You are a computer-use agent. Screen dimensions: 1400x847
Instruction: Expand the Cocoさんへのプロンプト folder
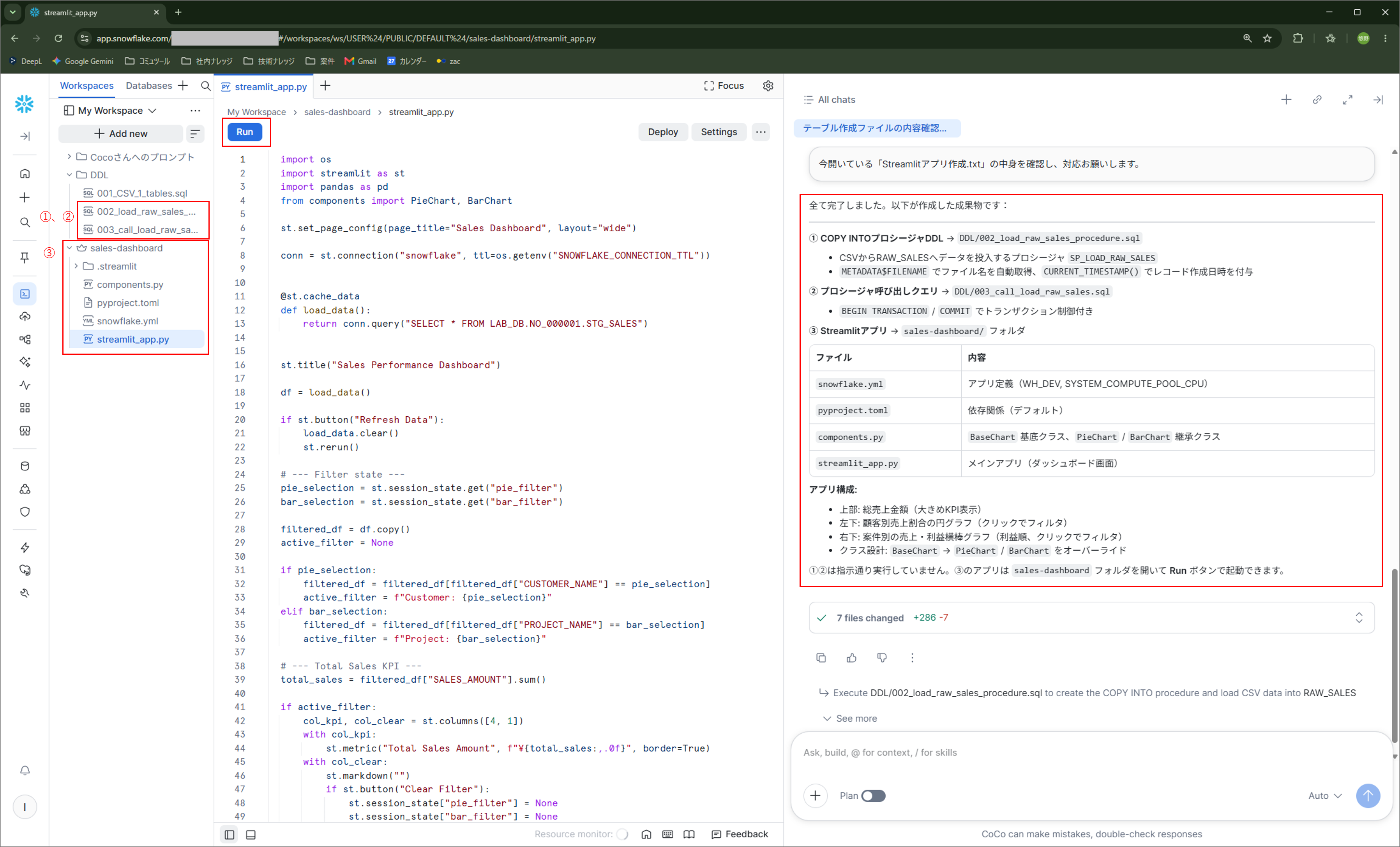coord(69,157)
